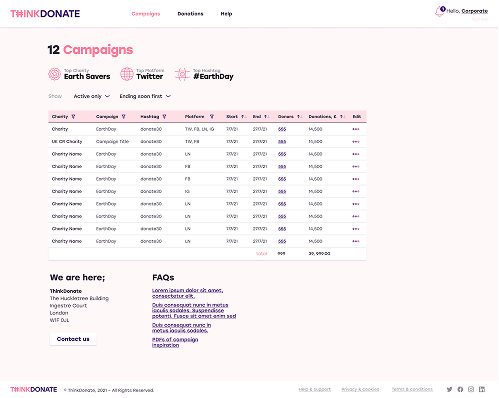Click the '12 Campaigns' heading
Viewport: 499px width, 398px height.
(x=90, y=50)
